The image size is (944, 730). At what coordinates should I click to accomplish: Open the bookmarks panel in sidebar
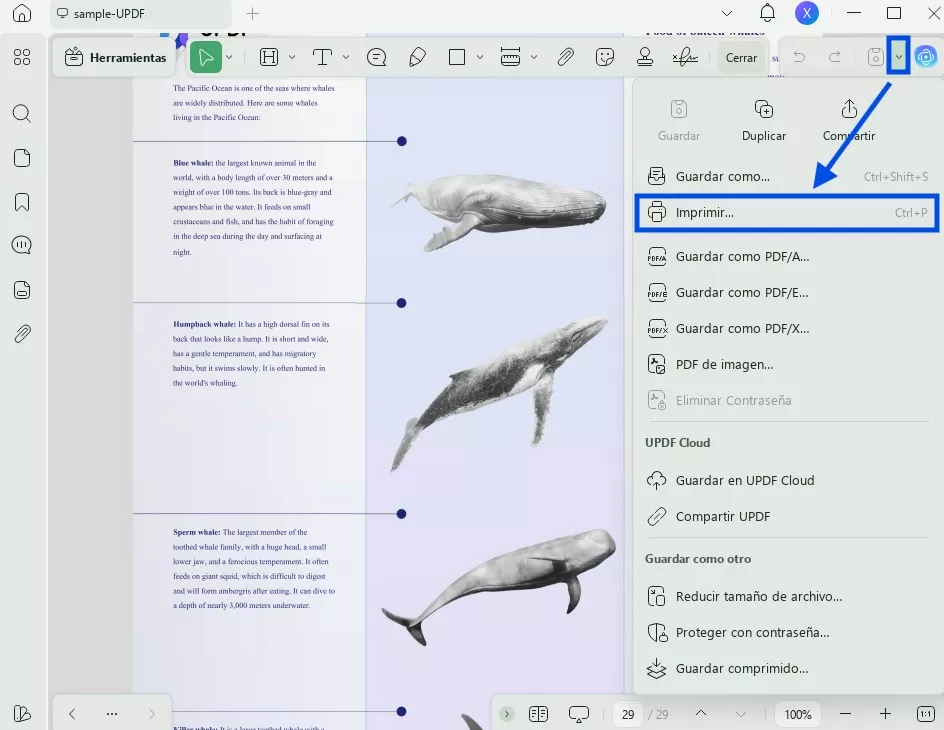click(22, 202)
